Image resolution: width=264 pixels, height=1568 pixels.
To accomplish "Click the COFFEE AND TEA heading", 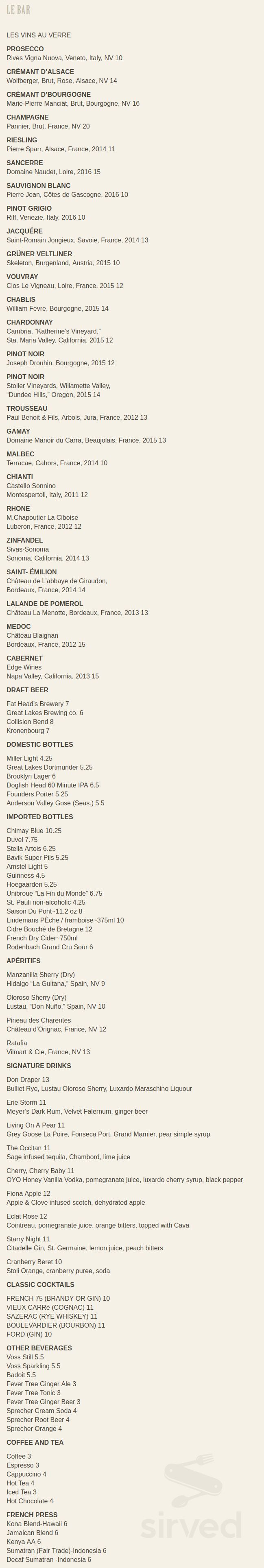I will (35, 1443).
